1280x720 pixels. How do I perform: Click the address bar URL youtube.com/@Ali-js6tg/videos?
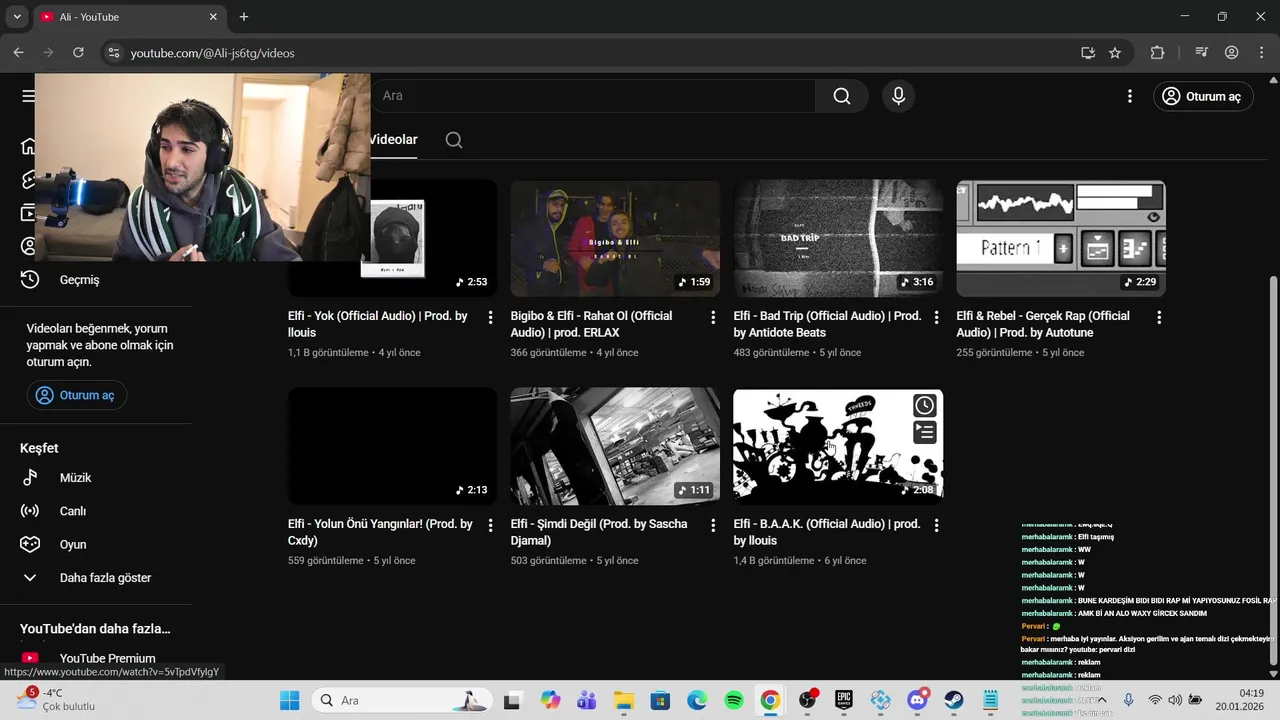(x=213, y=53)
